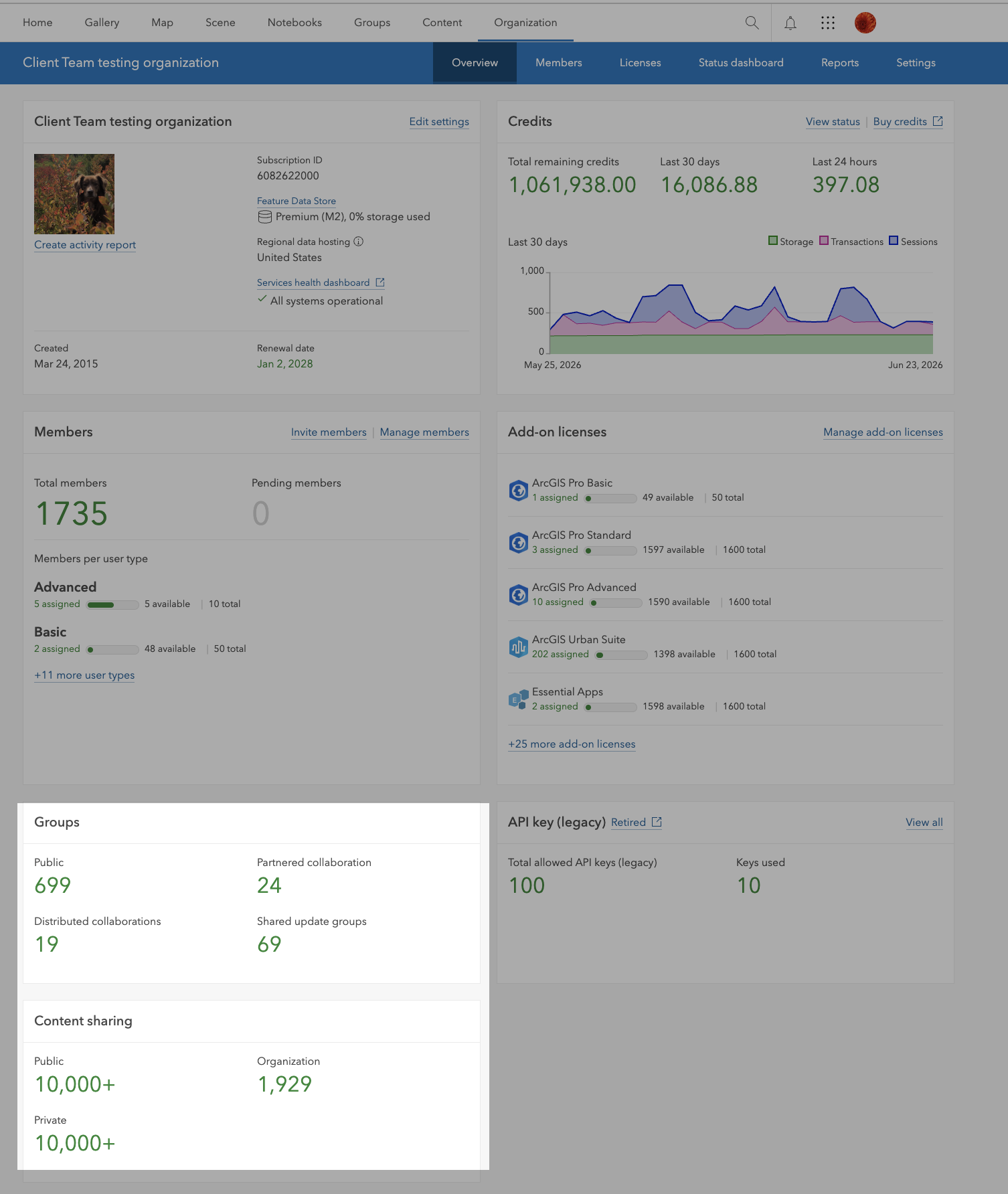Screen dimensions: 1008x1194
Task: Open the Status dashboard tab
Action: click(741, 63)
